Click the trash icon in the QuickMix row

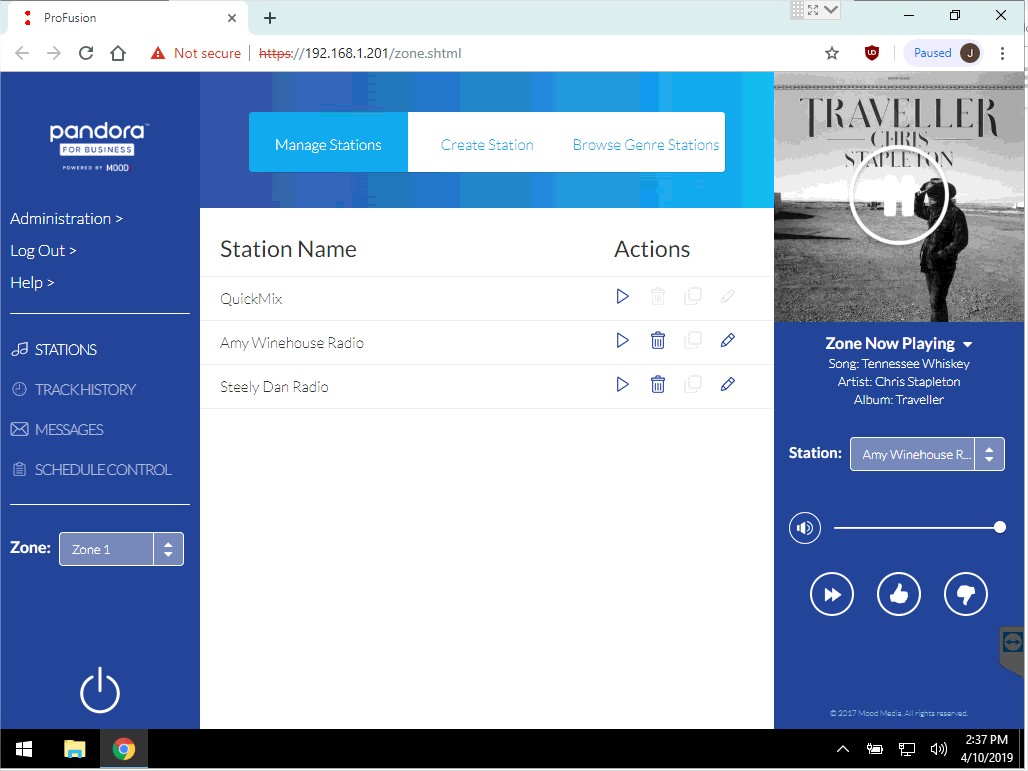tap(658, 297)
